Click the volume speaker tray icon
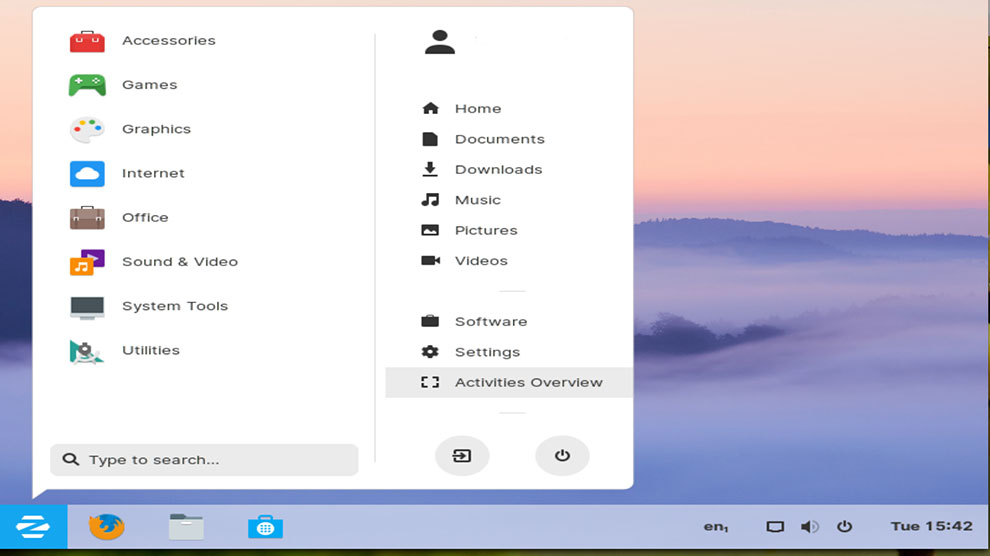 [x=809, y=527]
